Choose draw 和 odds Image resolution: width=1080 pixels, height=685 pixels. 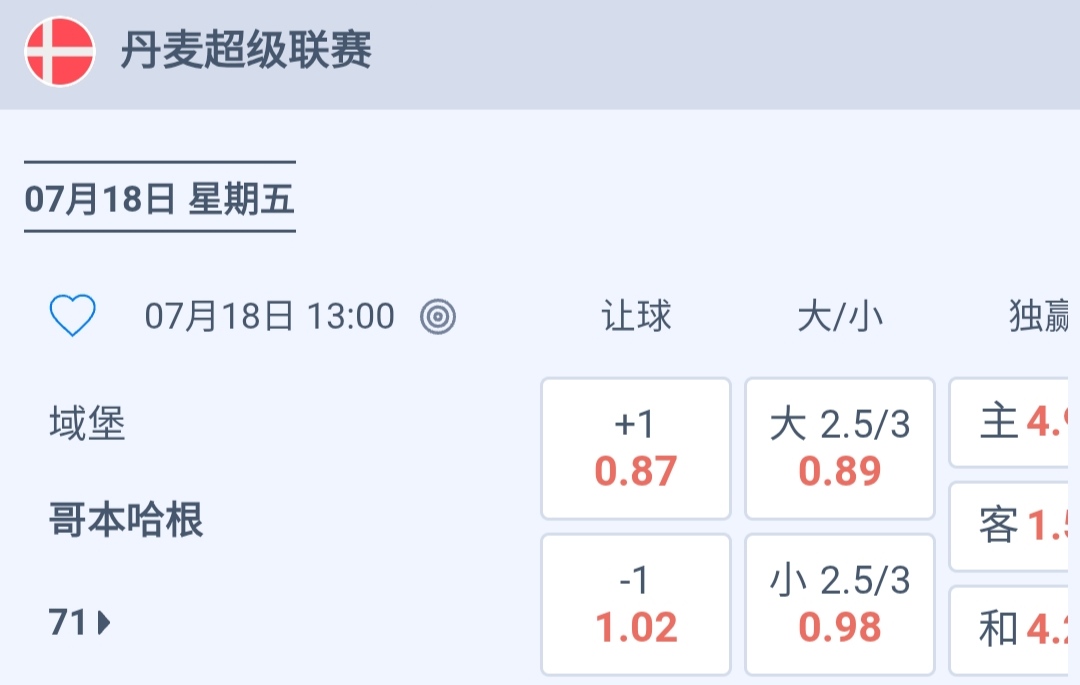click(x=1010, y=629)
